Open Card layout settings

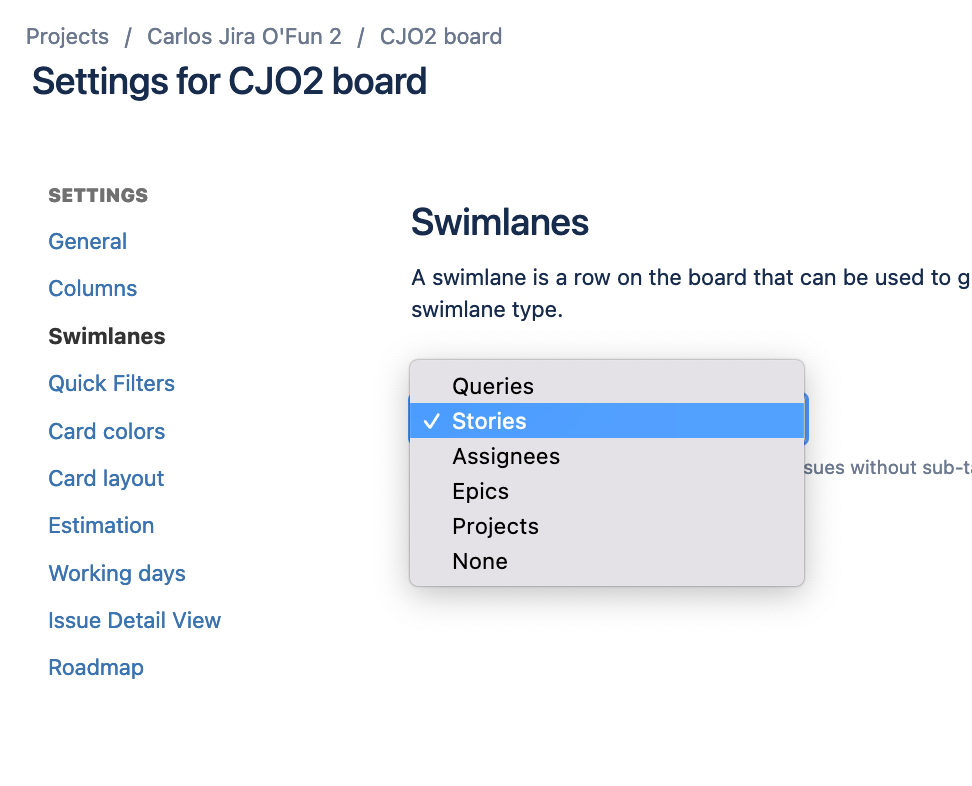click(106, 478)
